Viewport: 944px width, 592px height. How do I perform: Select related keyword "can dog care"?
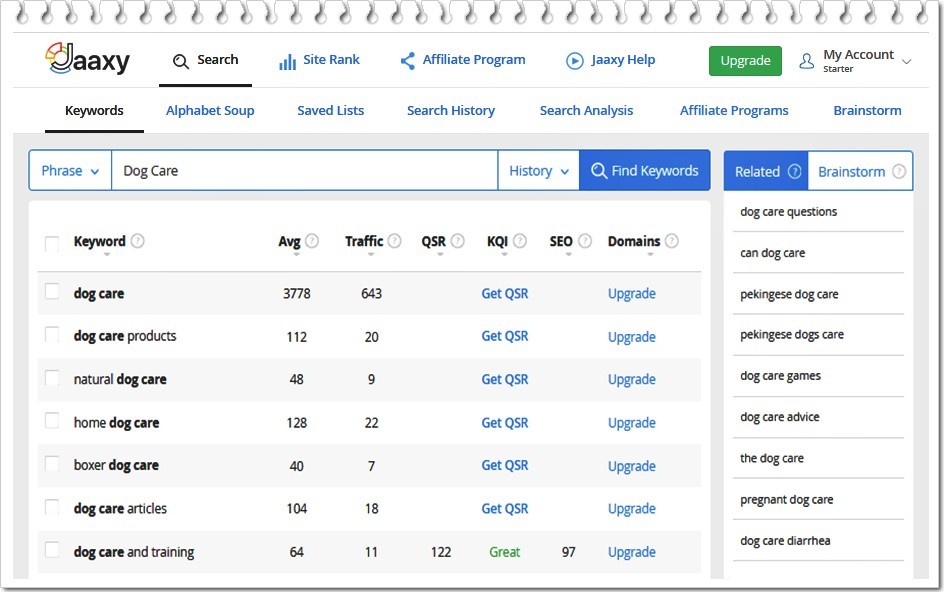click(772, 253)
